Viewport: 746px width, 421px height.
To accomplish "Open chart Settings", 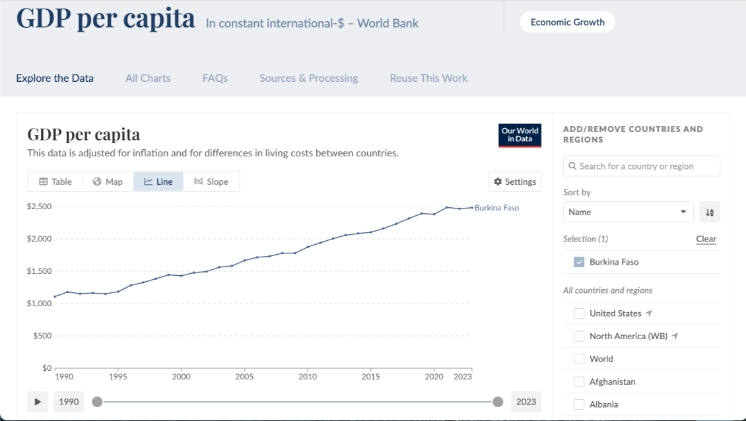I will coord(514,182).
